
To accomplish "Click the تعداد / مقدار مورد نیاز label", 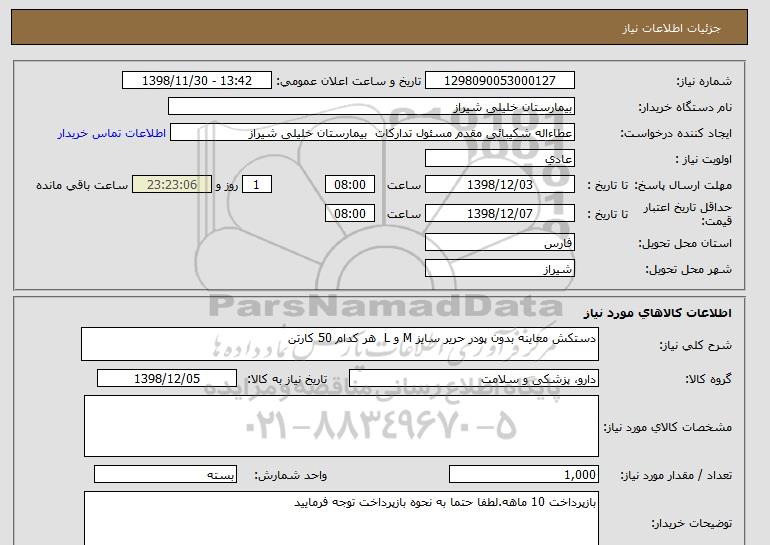I will 676,475.
